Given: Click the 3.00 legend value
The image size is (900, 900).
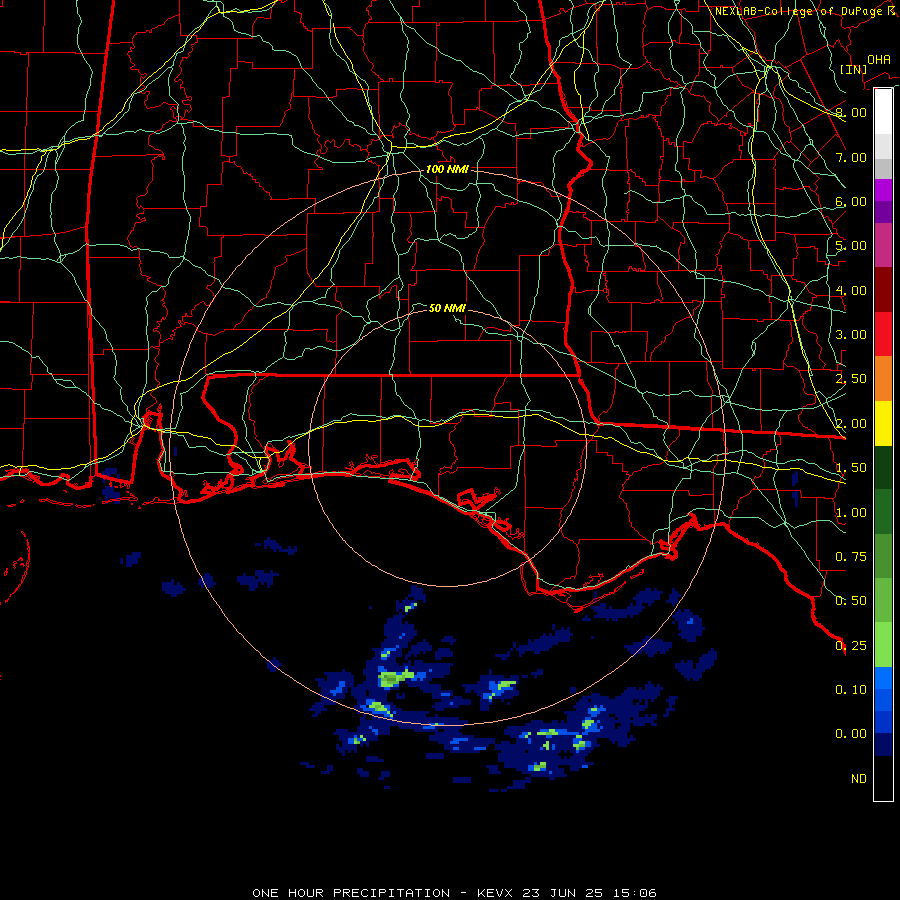Looking at the screenshot, I should click(x=851, y=335).
